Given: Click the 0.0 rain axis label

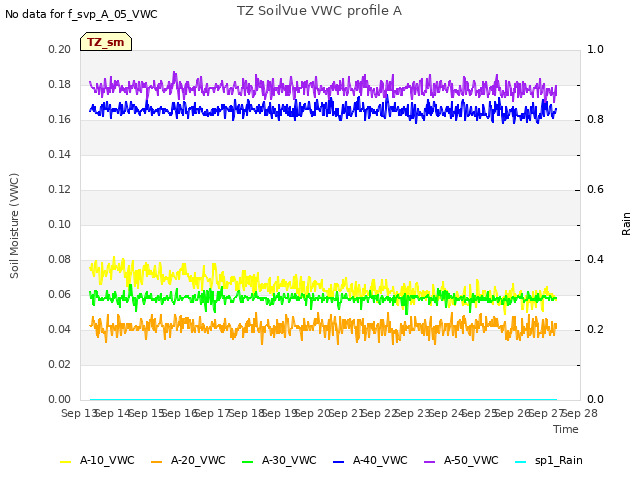Looking at the screenshot, I should (595, 399).
